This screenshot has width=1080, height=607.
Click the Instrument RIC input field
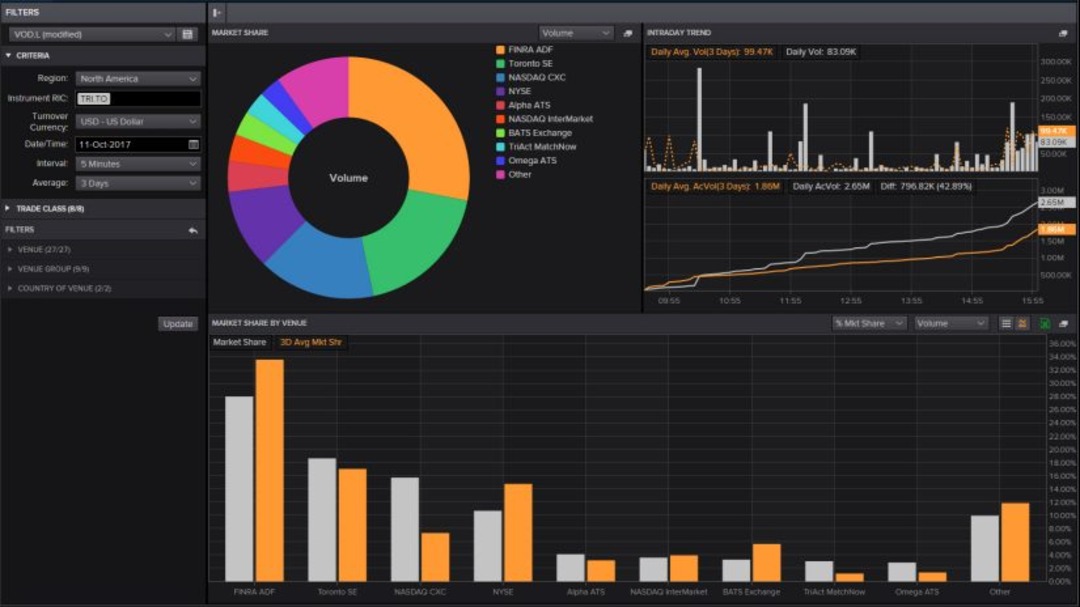point(137,98)
